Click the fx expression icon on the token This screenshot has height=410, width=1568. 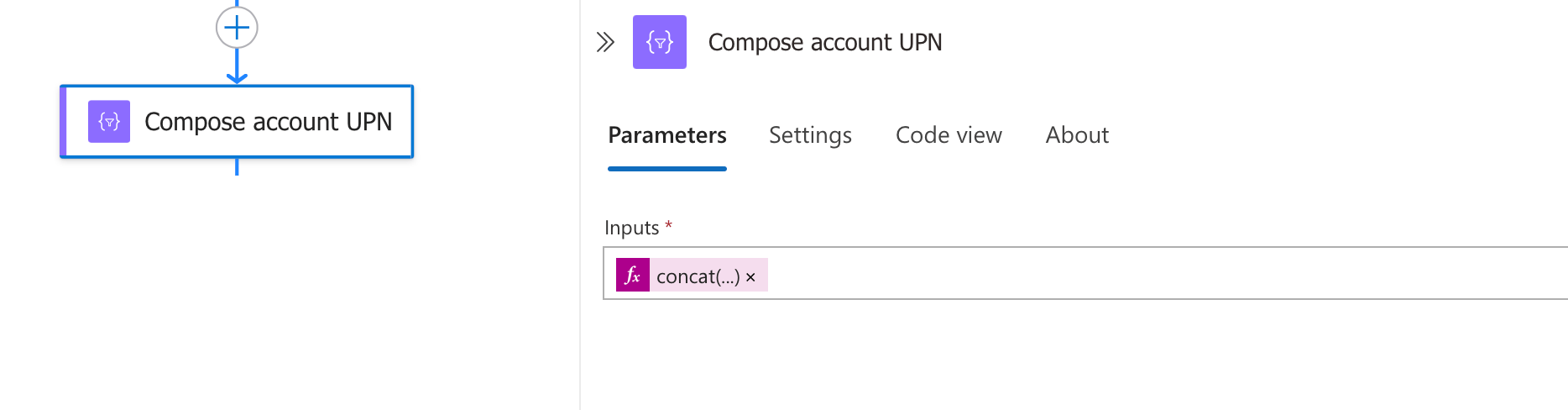click(x=633, y=275)
